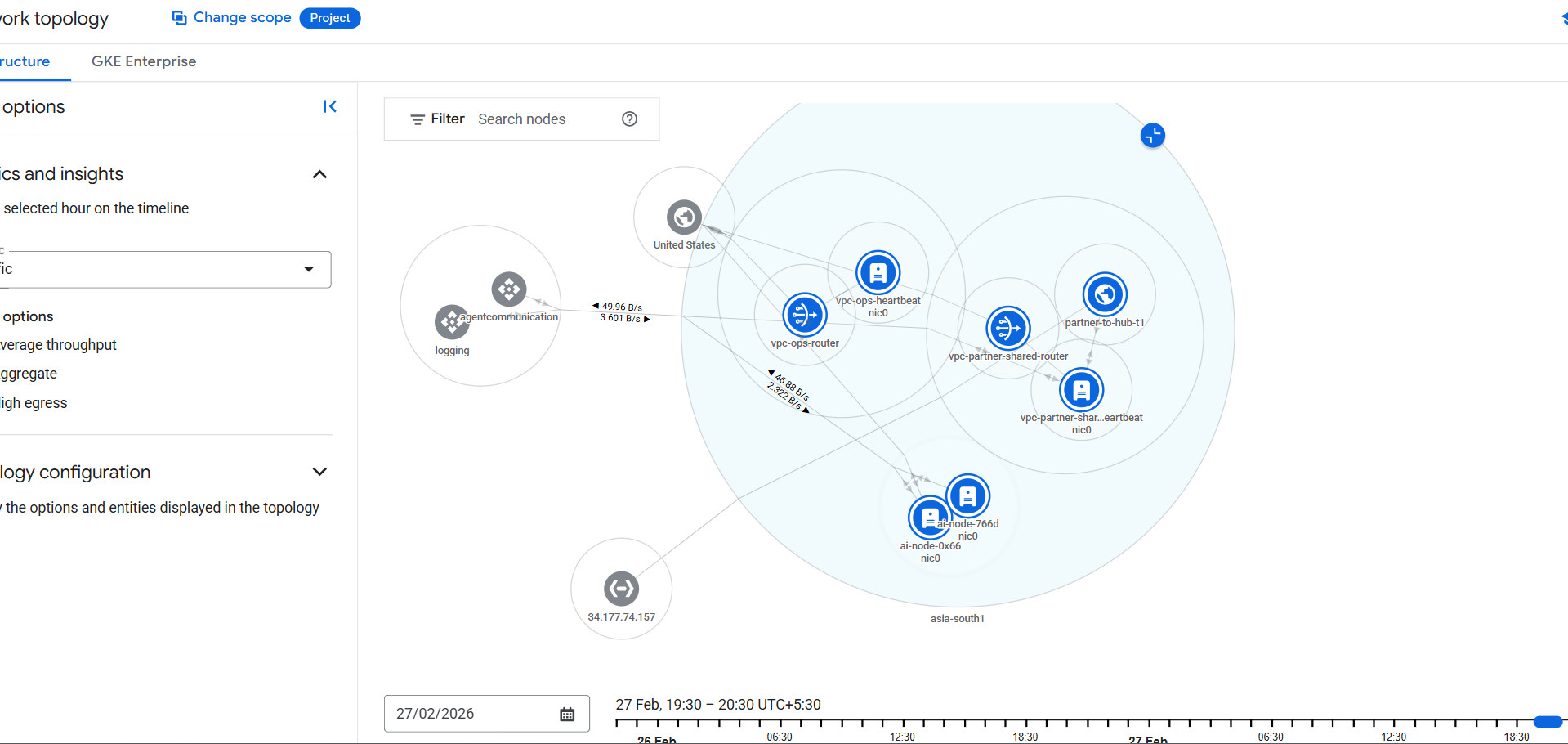Screen dimensions: 1568x744
Task: Click the Change scope copy icon
Action: pyautogui.click(x=180, y=18)
